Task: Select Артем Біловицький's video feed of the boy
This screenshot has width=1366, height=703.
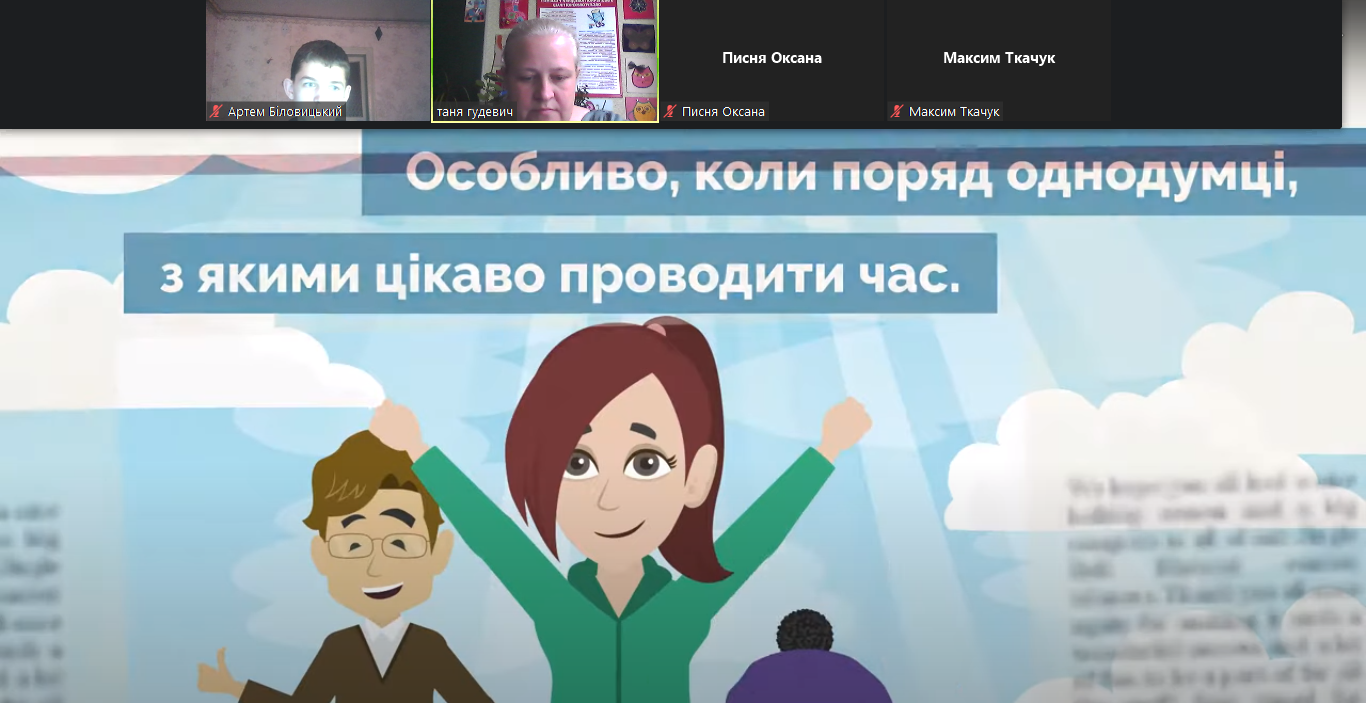Action: [318, 60]
